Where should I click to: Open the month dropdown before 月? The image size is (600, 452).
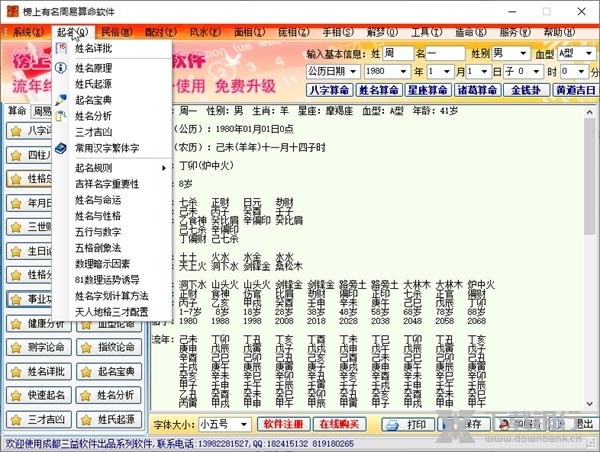click(447, 71)
